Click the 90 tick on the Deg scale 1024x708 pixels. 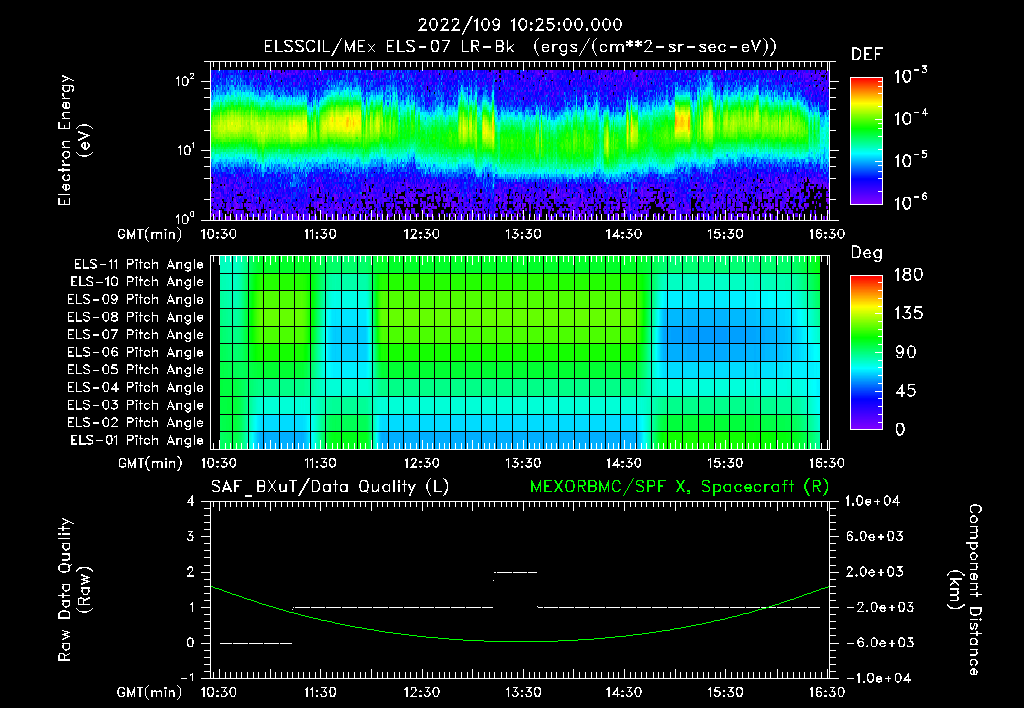click(908, 353)
